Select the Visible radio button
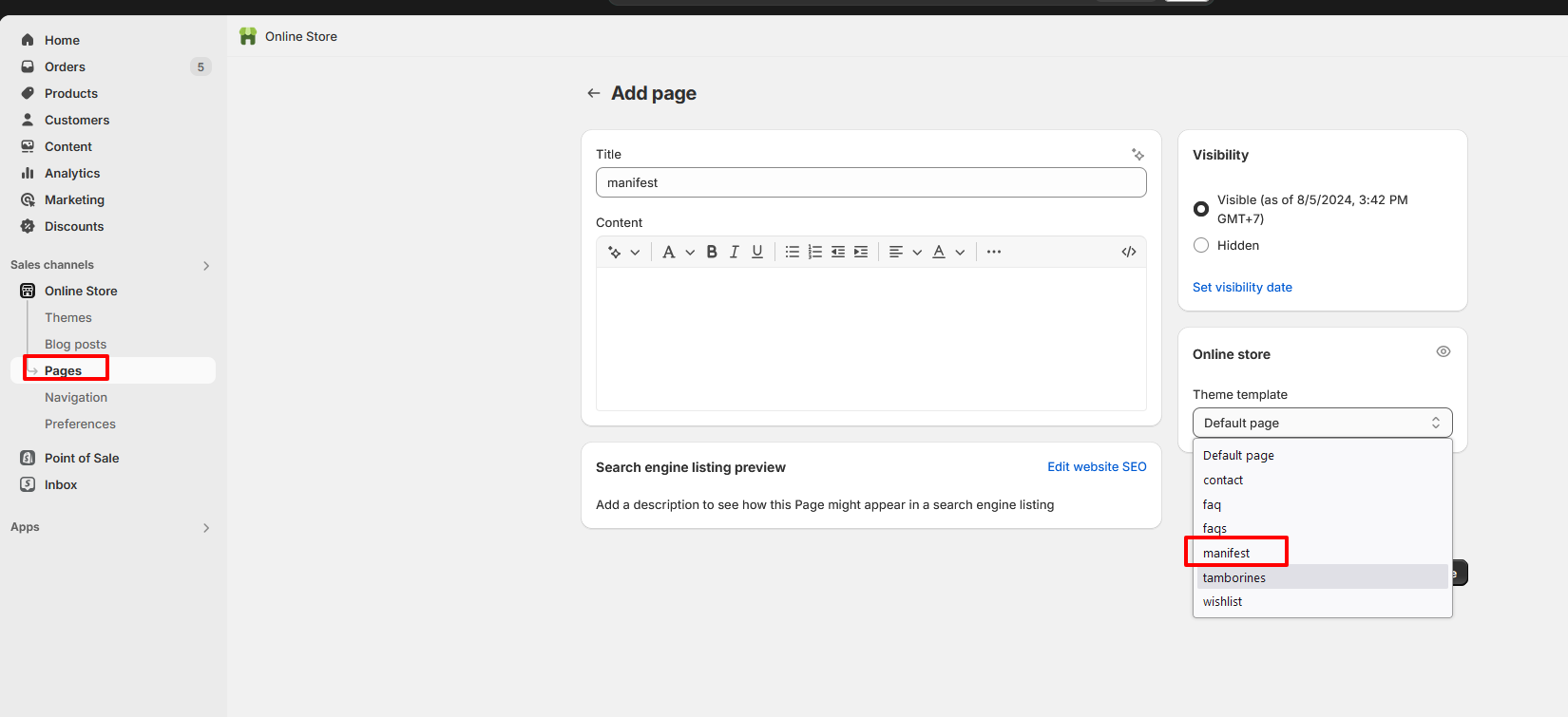The width and height of the screenshot is (1568, 717). (x=1201, y=209)
